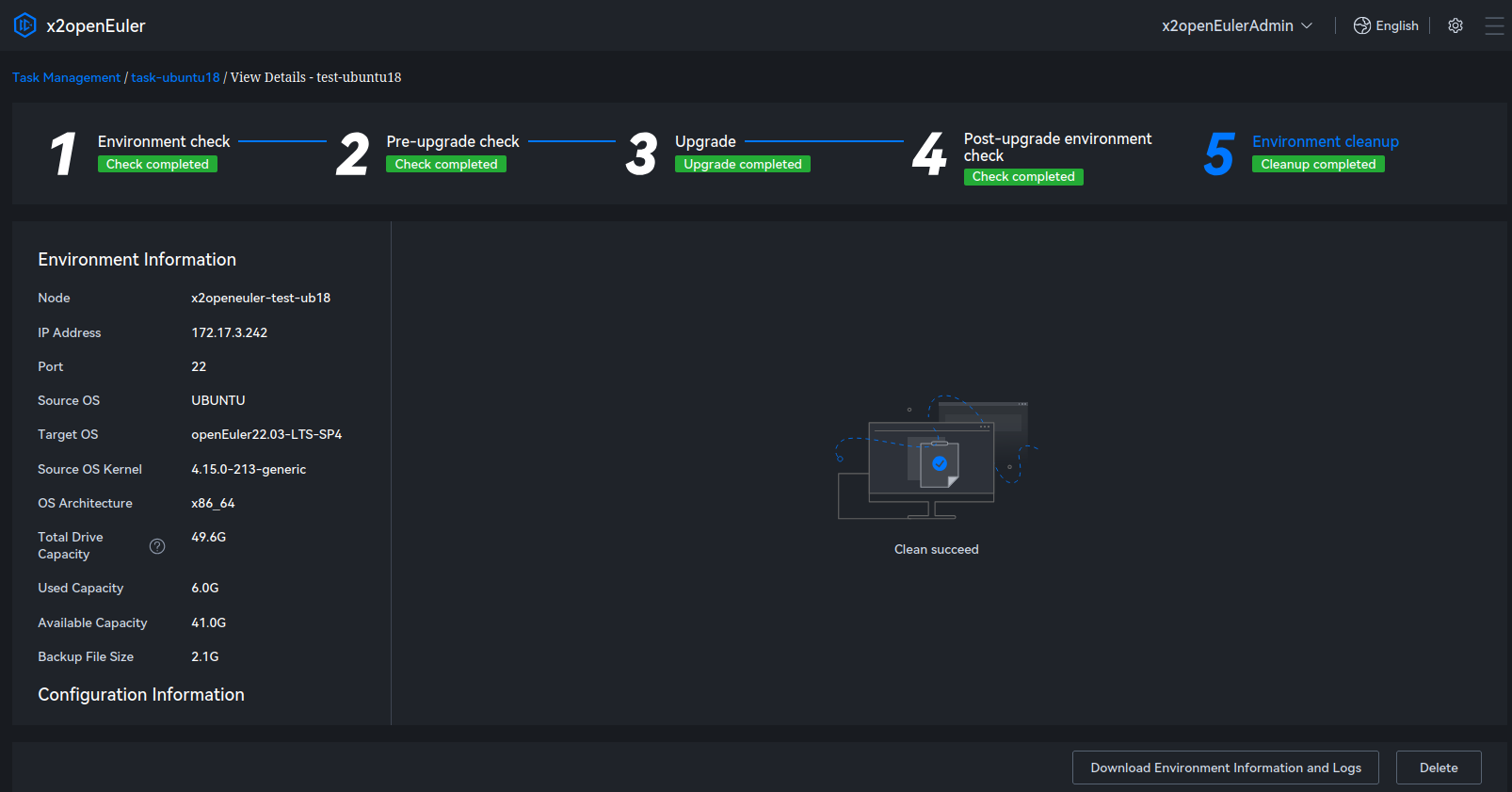Click Download Environment Information and Logs
The height and width of the screenshot is (792, 1512).
pyautogui.click(x=1225, y=768)
